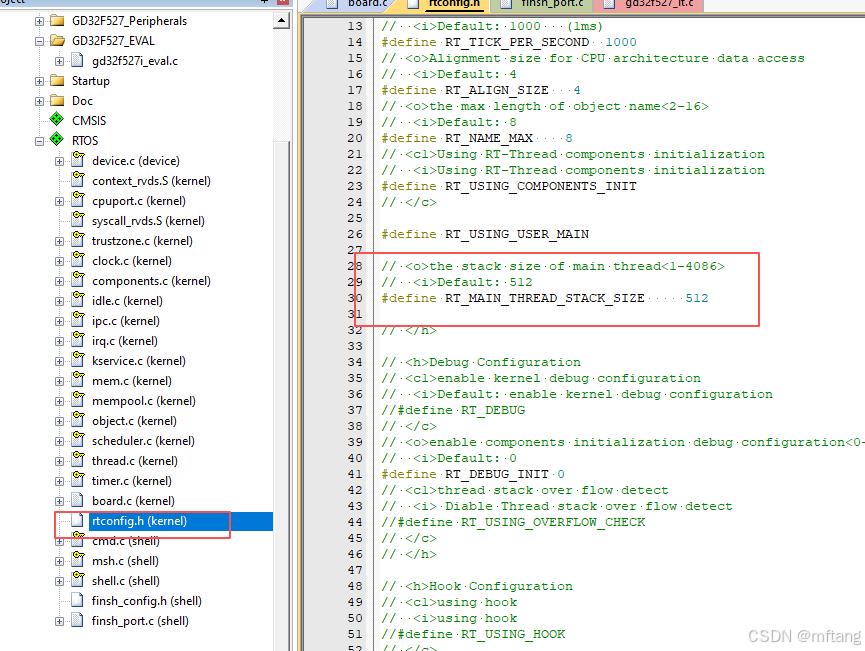The width and height of the screenshot is (865, 651).
Task: Collapse the GD32F527_EVAL folder
Action: pos(39,41)
